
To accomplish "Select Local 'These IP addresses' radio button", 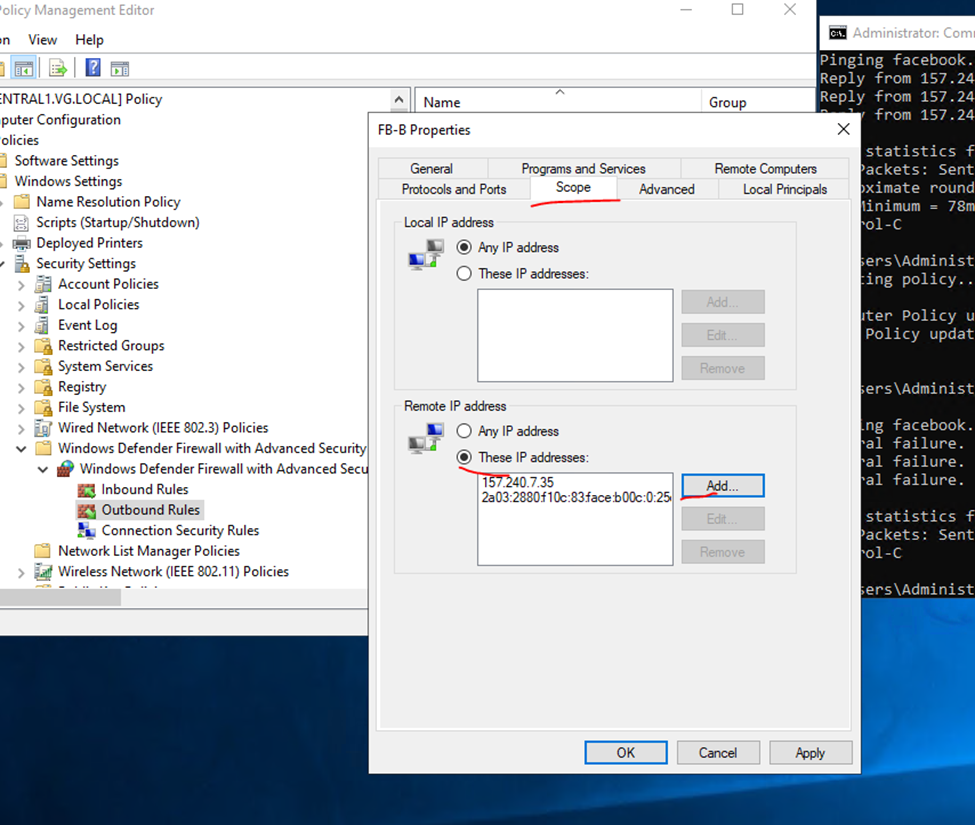I will pyautogui.click(x=464, y=273).
